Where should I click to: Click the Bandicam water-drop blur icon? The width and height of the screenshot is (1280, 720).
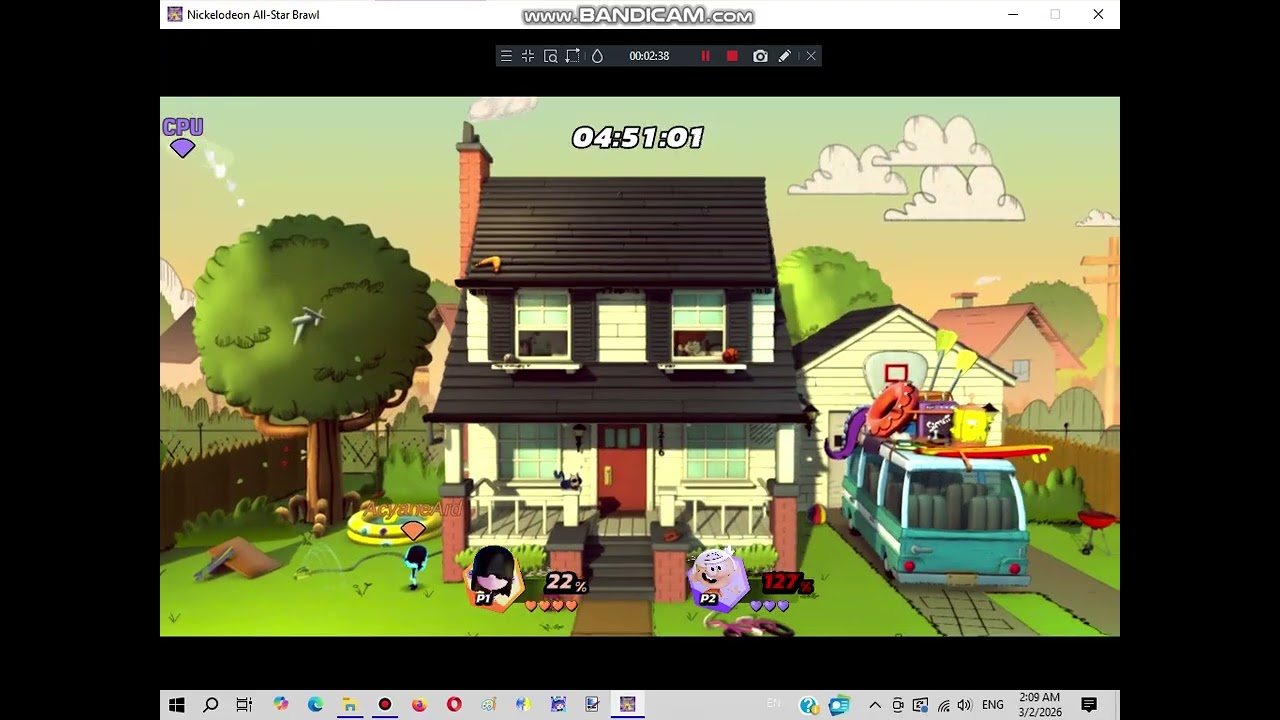[597, 56]
